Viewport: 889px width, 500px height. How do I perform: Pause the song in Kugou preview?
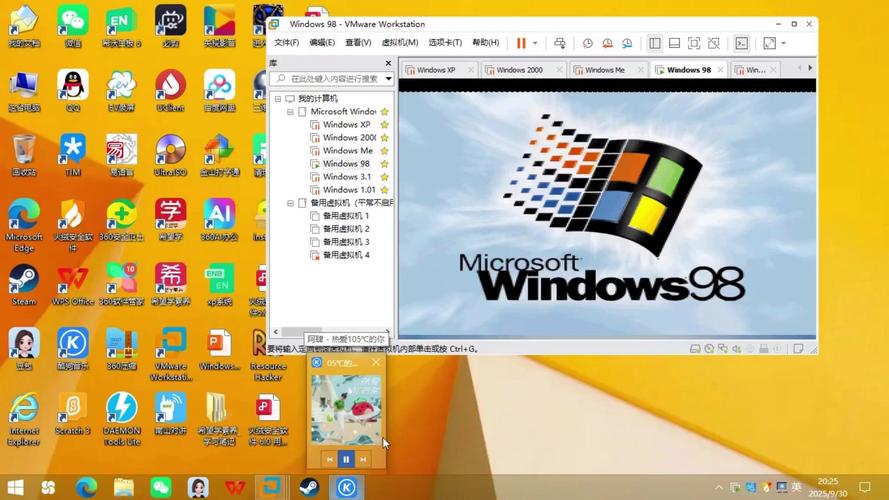346,459
